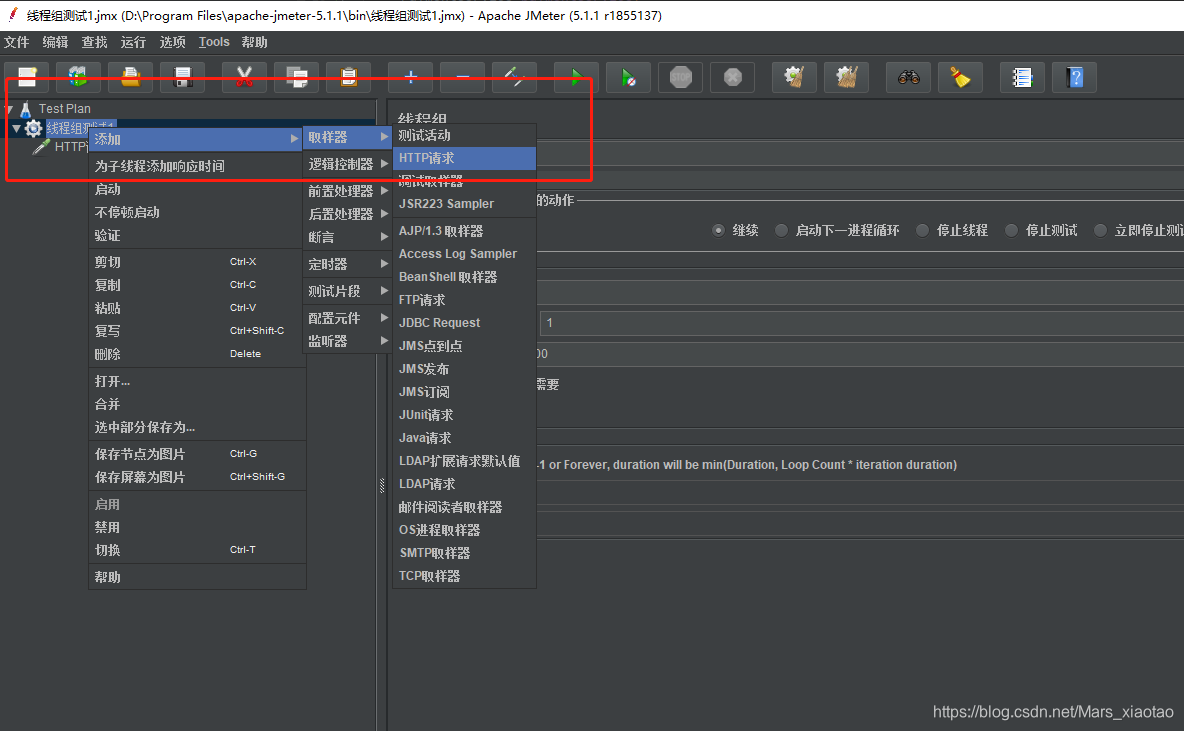Select 验证 in context menu
This screenshot has width=1184, height=731.
[196, 236]
